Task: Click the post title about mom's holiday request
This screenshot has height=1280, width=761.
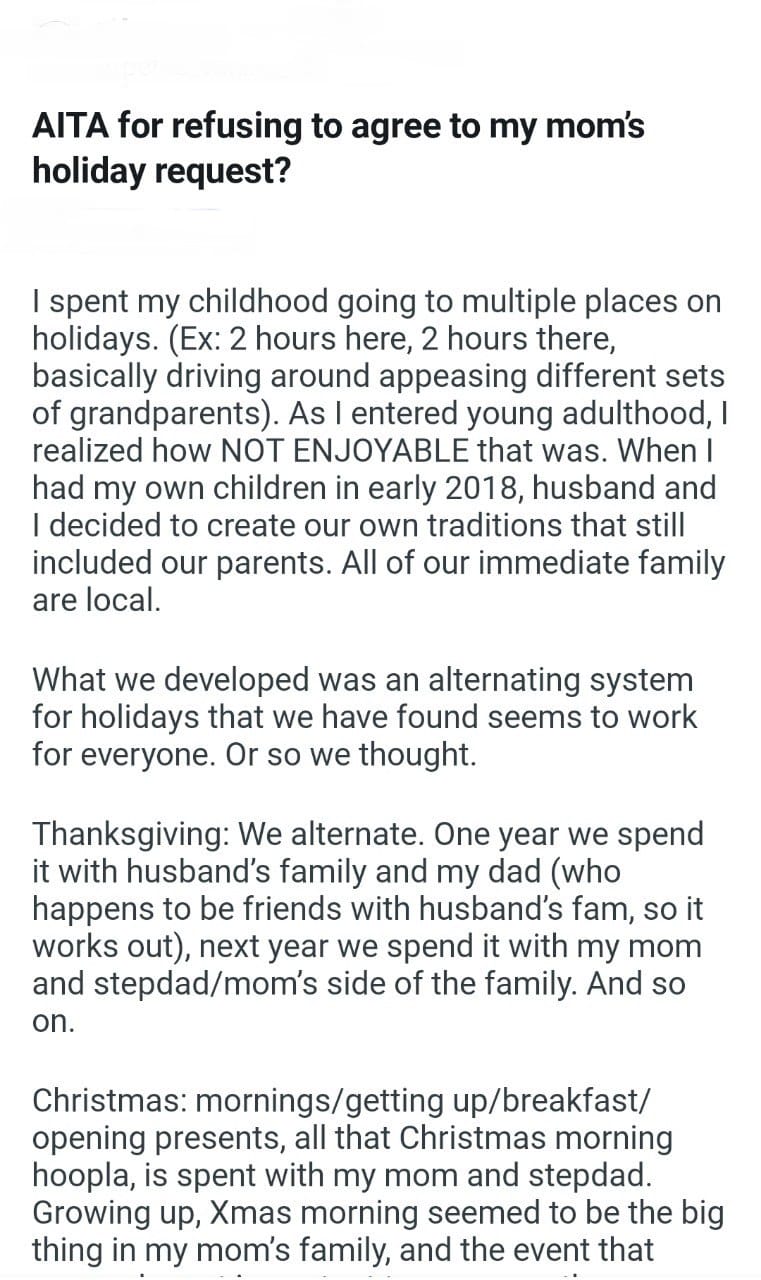Action: (x=338, y=148)
